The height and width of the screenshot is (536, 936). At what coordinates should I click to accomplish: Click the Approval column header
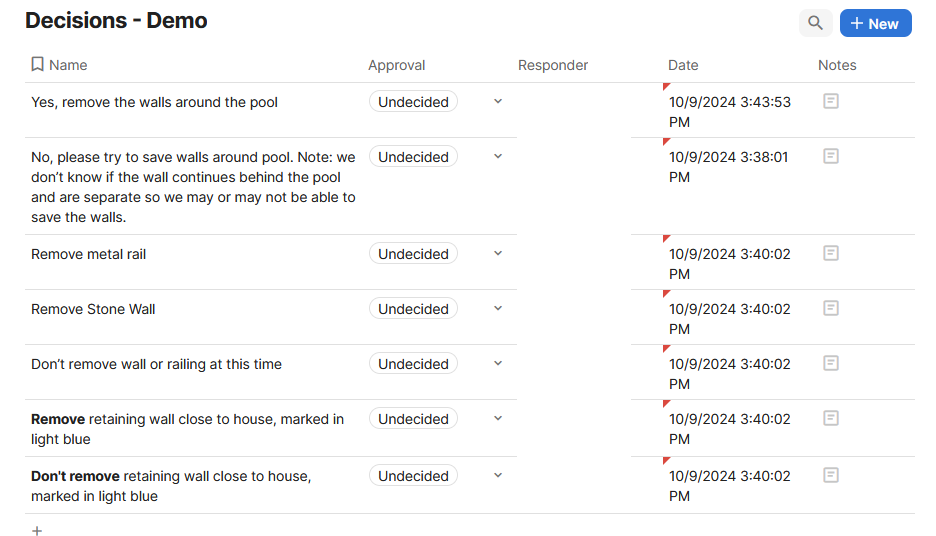click(396, 65)
